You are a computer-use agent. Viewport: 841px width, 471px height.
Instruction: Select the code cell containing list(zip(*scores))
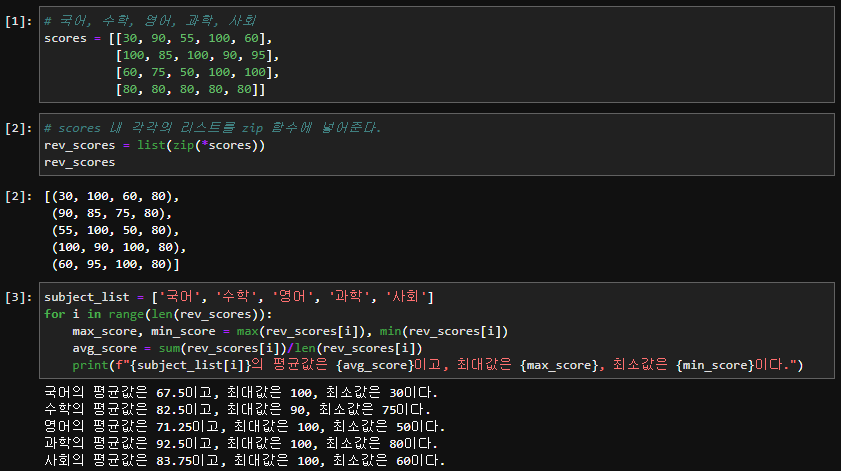tap(437, 144)
